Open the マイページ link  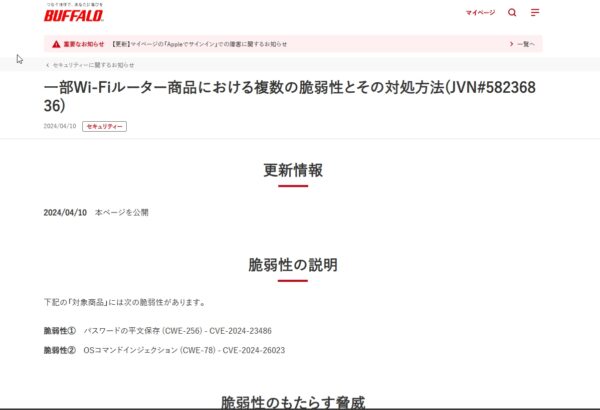480,13
